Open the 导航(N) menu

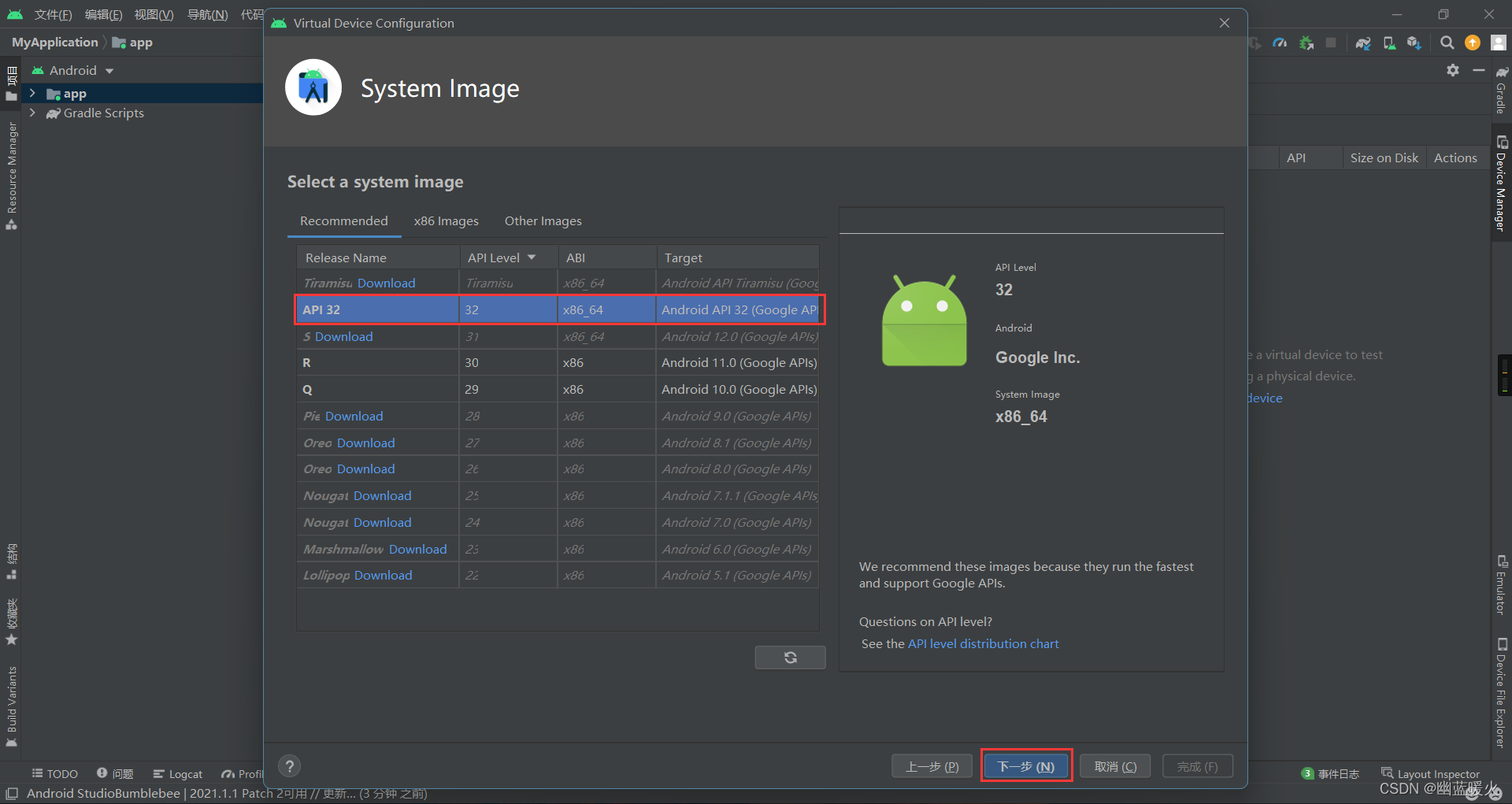click(207, 15)
